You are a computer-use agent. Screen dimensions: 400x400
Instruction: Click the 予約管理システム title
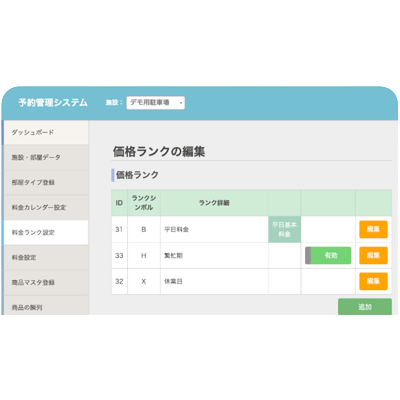53,103
